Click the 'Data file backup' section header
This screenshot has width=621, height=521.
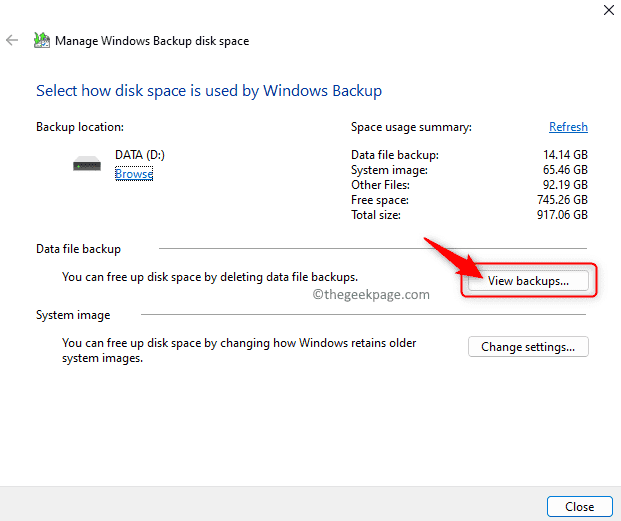point(78,249)
